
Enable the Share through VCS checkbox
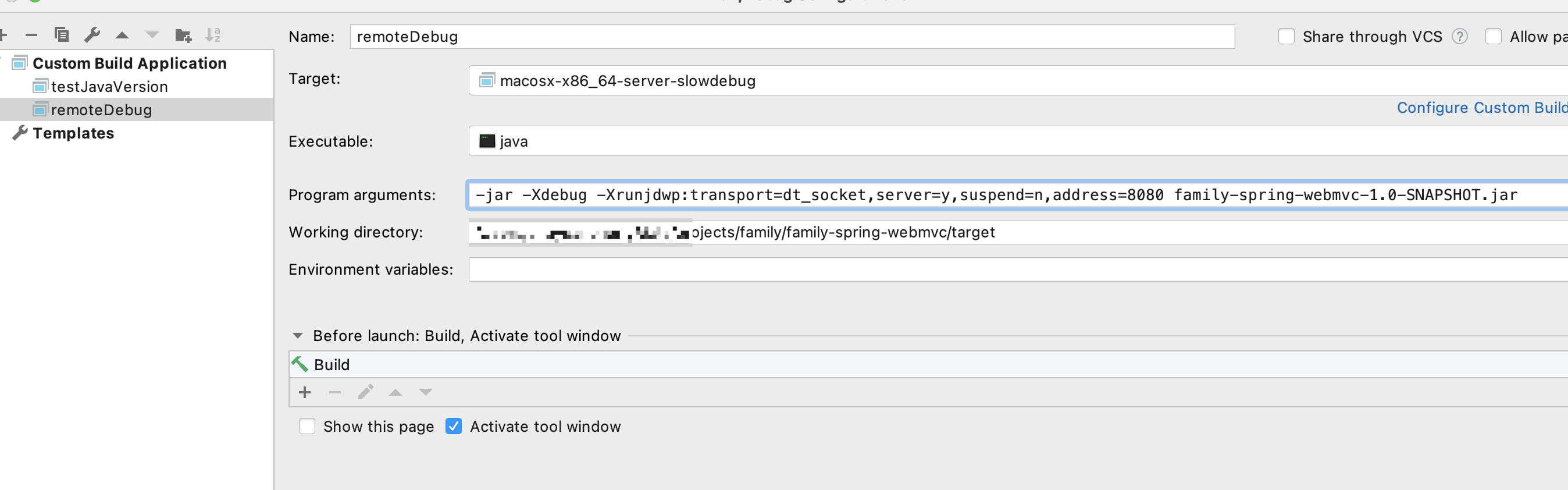[x=1285, y=37]
